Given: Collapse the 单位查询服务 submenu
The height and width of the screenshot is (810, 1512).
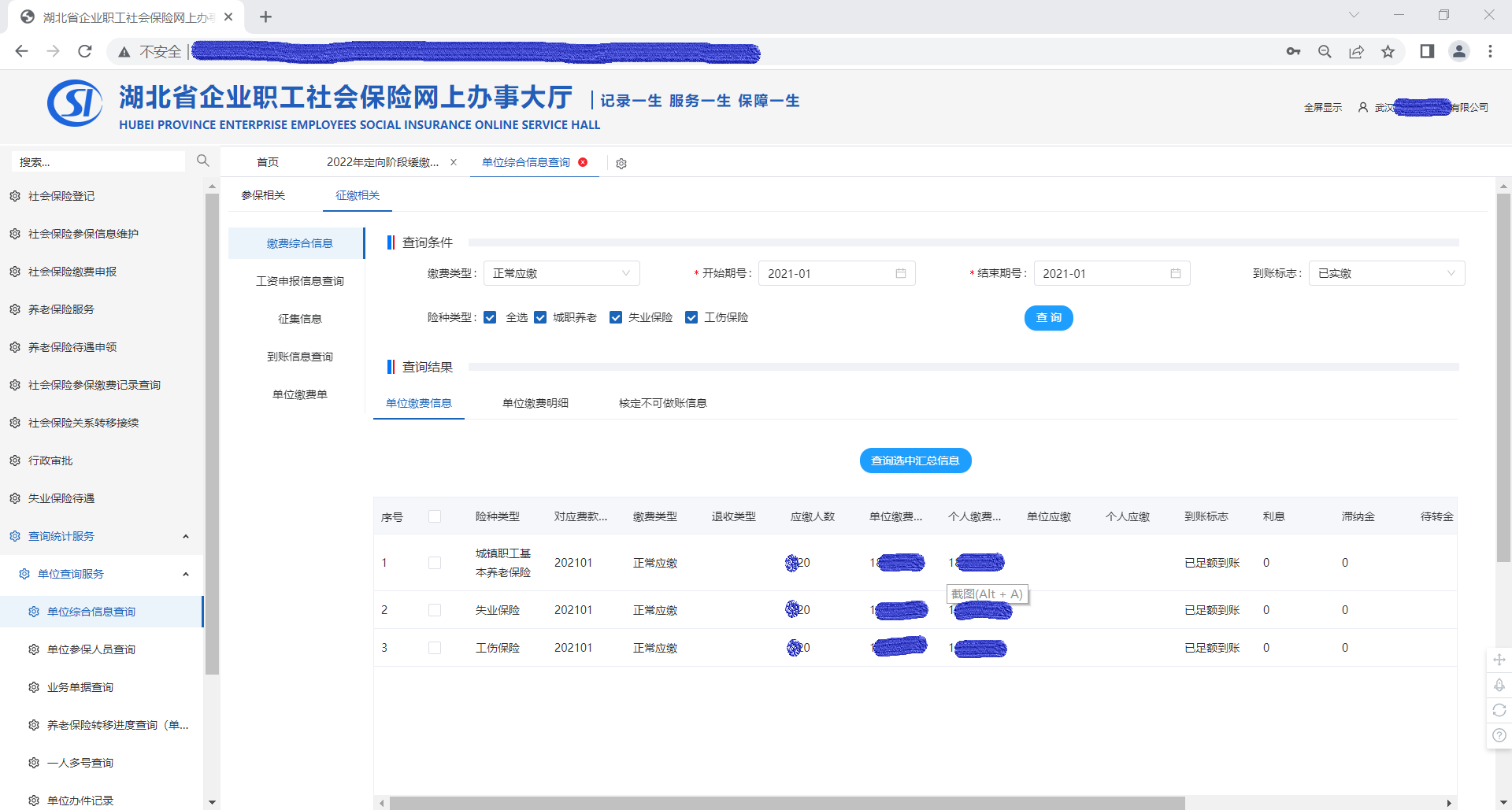Looking at the screenshot, I should tap(186, 574).
